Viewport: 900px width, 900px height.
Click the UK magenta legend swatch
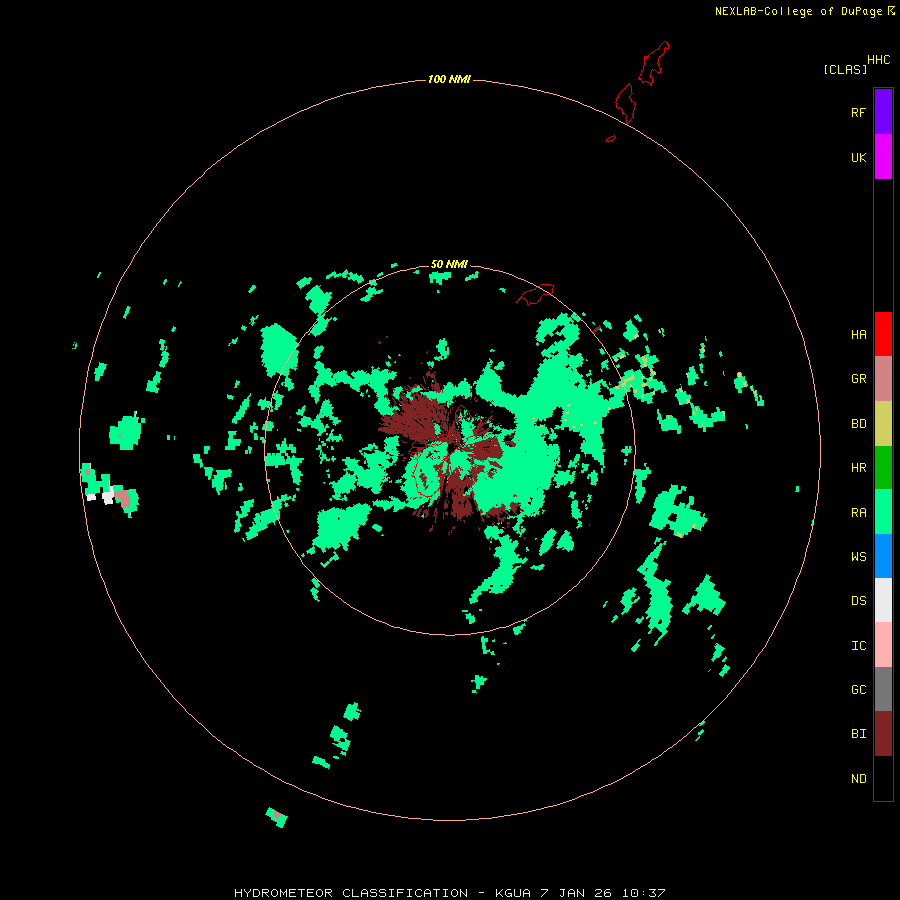pos(883,157)
